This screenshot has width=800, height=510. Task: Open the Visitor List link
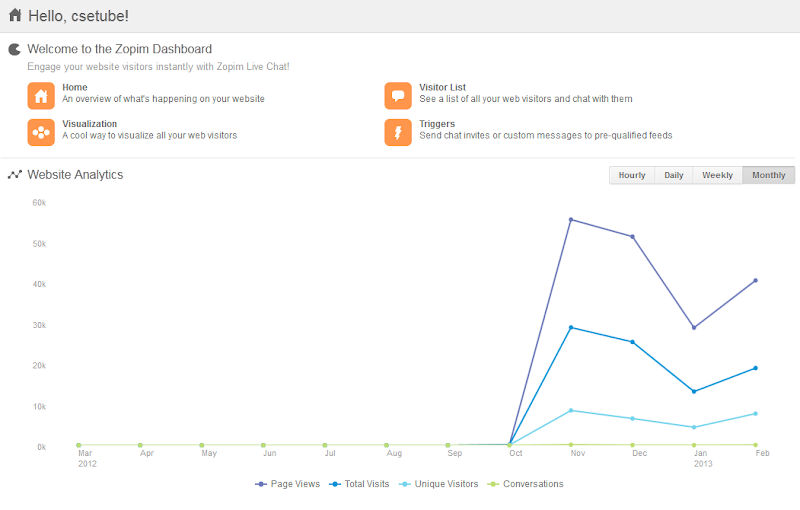point(442,87)
